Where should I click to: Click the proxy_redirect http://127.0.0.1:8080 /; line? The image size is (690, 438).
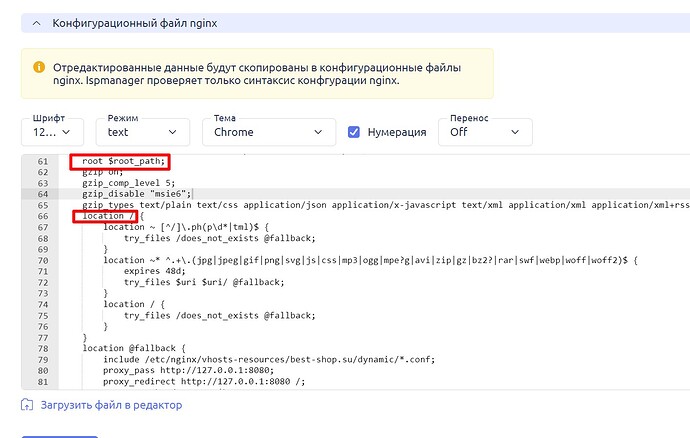click(x=204, y=381)
